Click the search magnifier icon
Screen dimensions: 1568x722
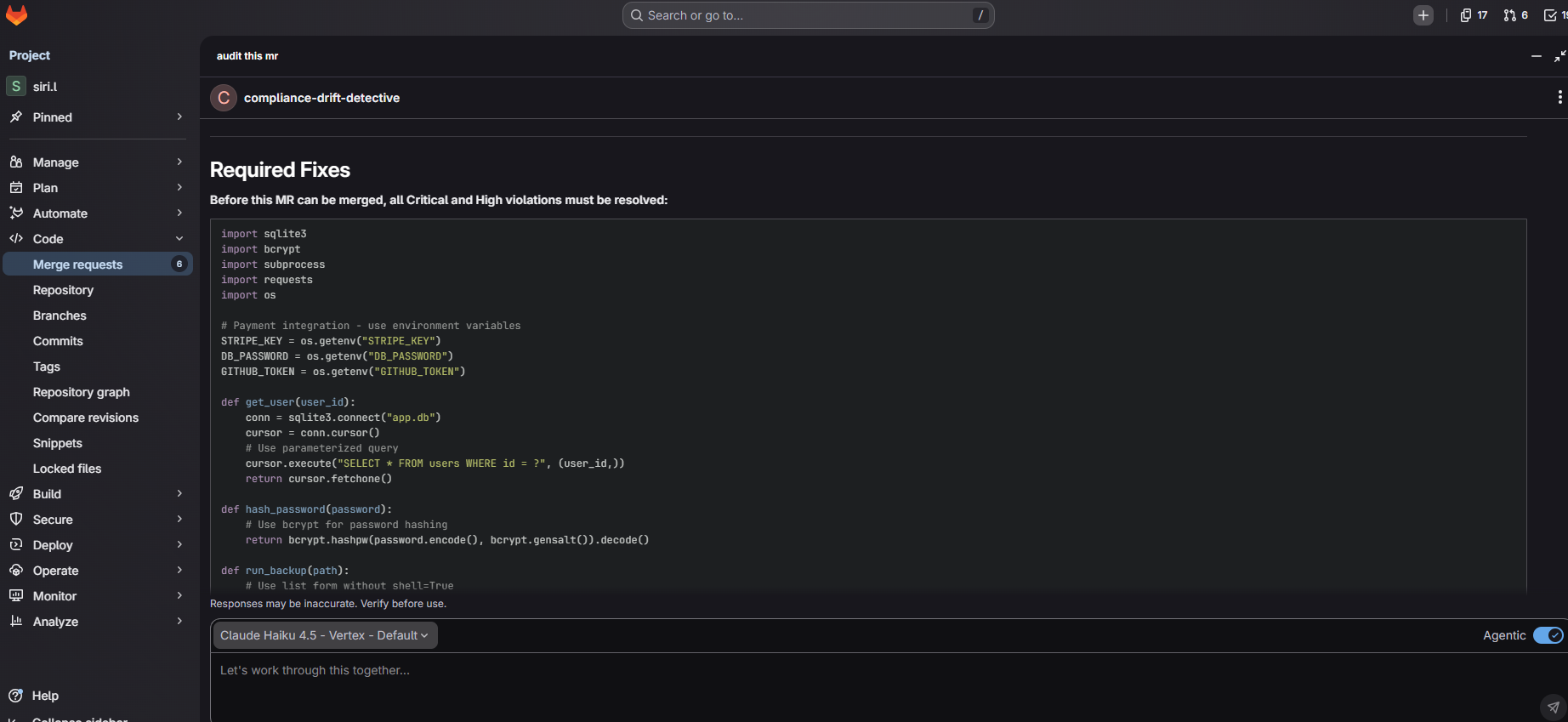click(x=636, y=15)
